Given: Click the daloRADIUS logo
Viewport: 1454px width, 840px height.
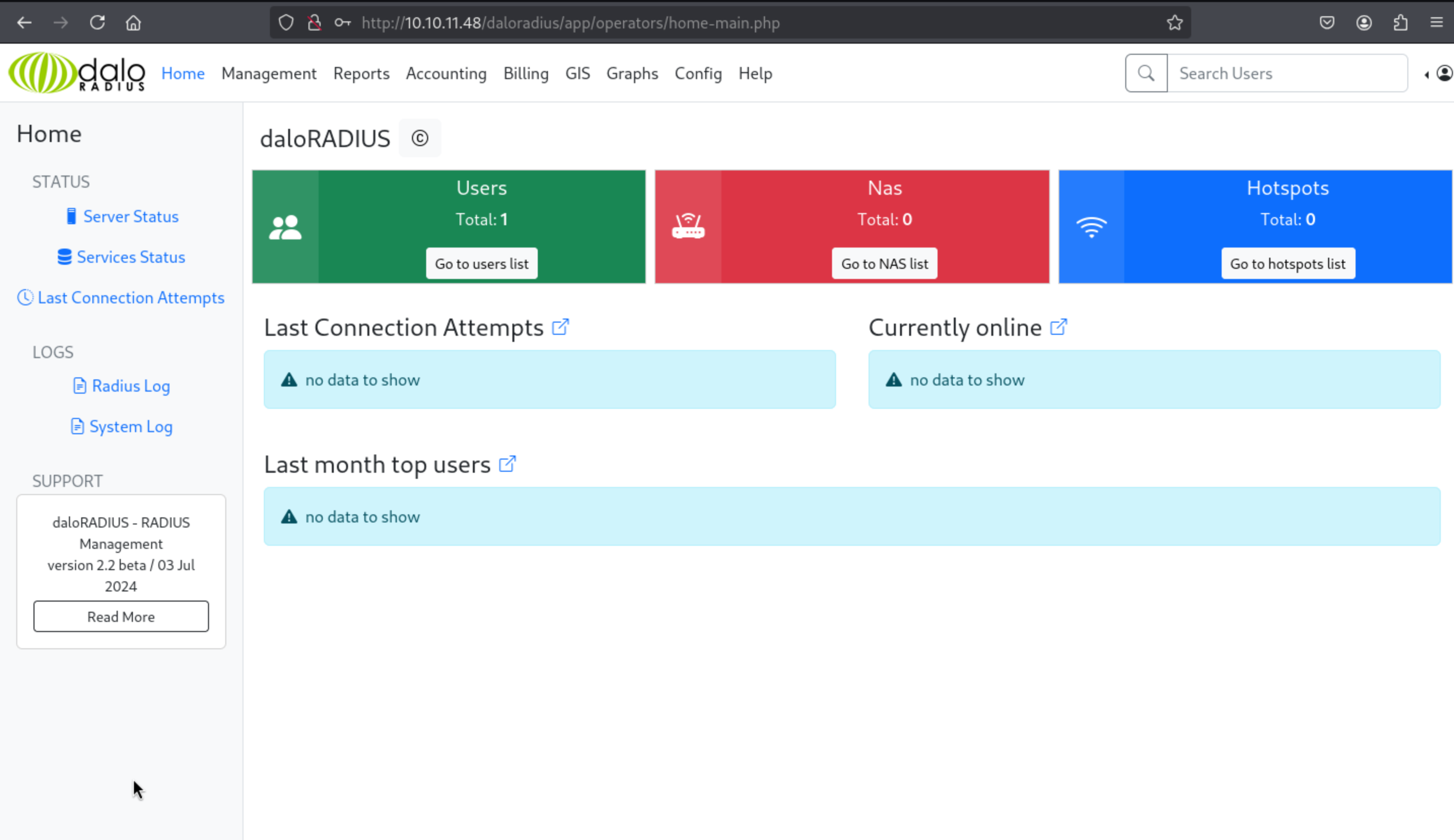Looking at the screenshot, I should click(77, 73).
